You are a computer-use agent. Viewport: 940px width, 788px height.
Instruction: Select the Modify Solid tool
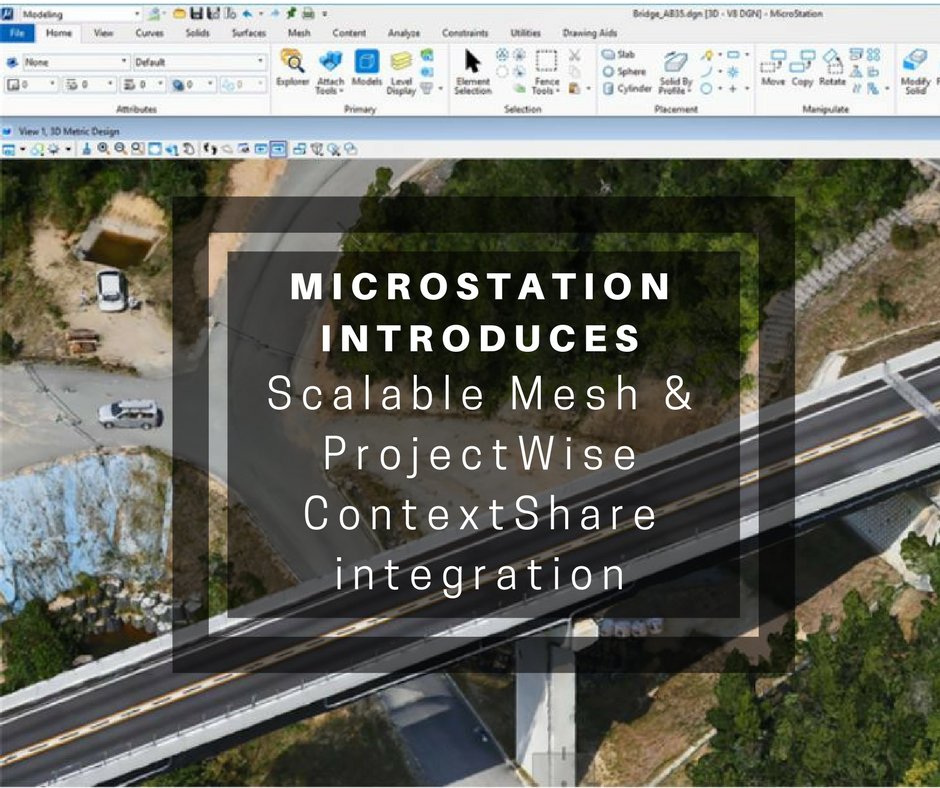(x=915, y=72)
